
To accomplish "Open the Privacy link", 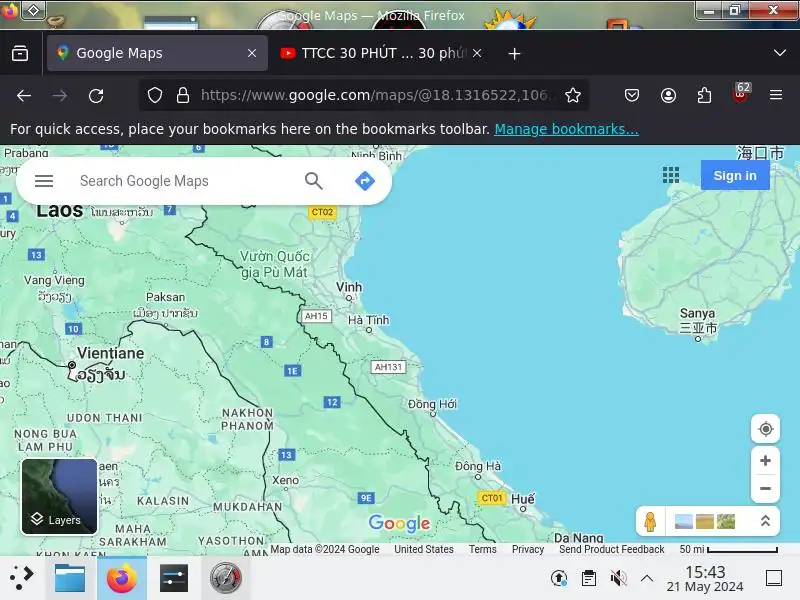I will coord(528,549).
